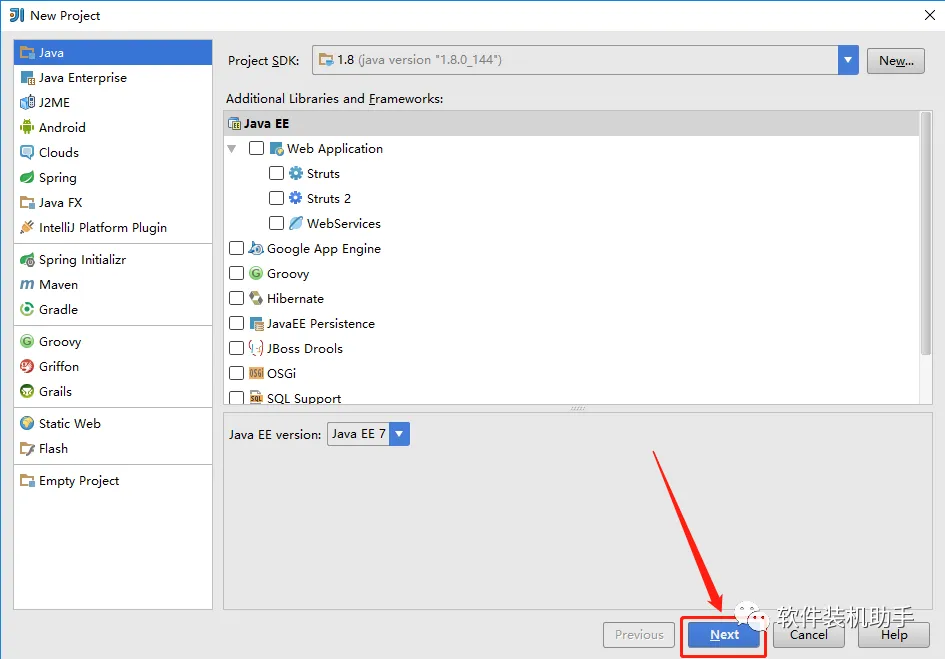The height and width of the screenshot is (659, 945).
Task: Click the OSGi framework icon
Action: click(256, 373)
